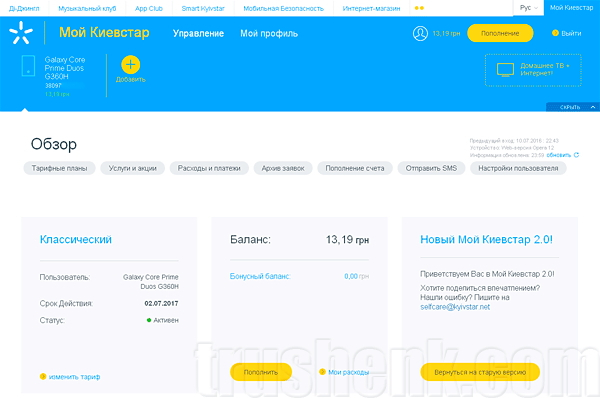Click the 13,19 грн header balance
The width and height of the screenshot is (600, 398).
[x=446, y=34]
